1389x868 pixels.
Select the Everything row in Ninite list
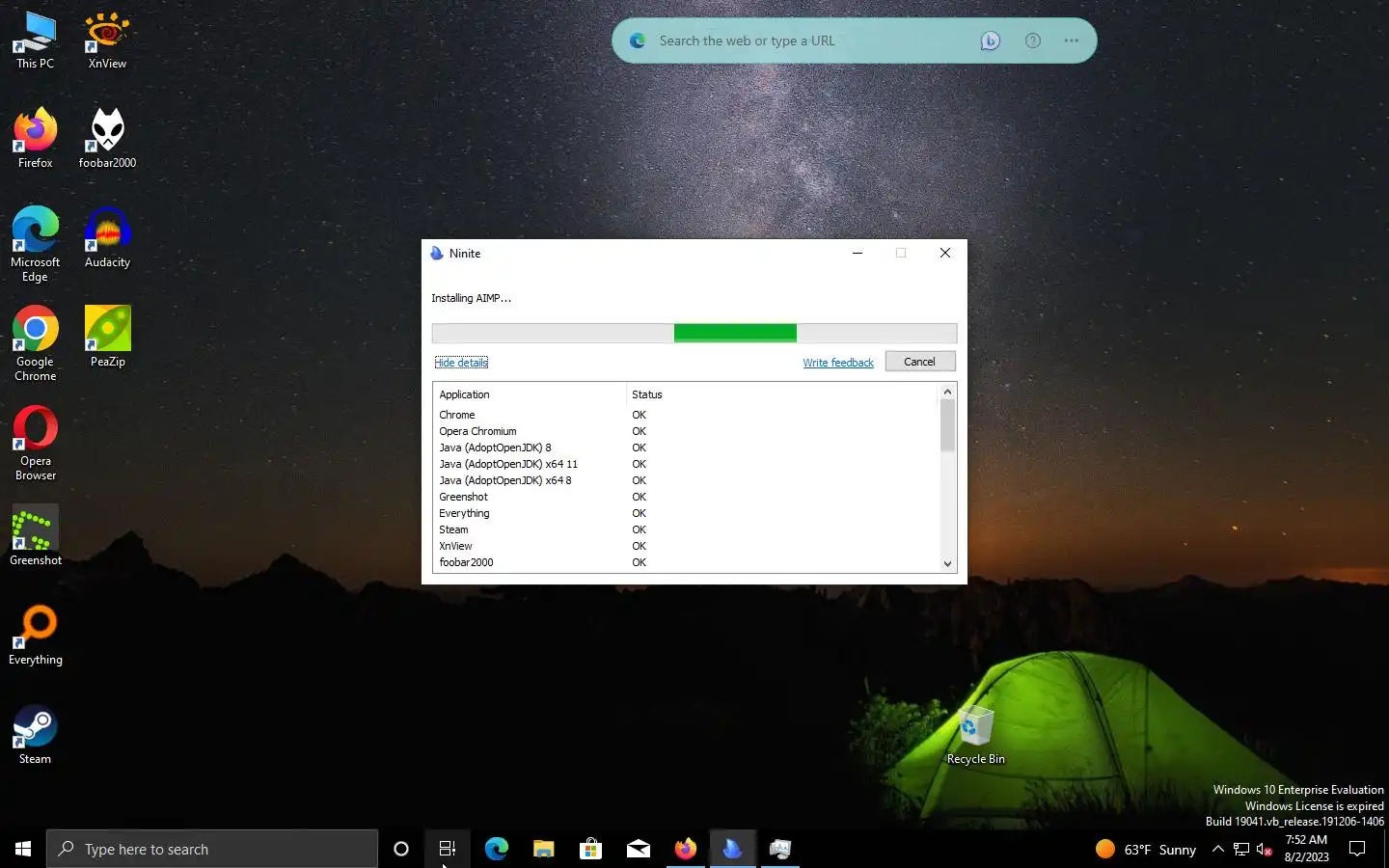point(686,513)
